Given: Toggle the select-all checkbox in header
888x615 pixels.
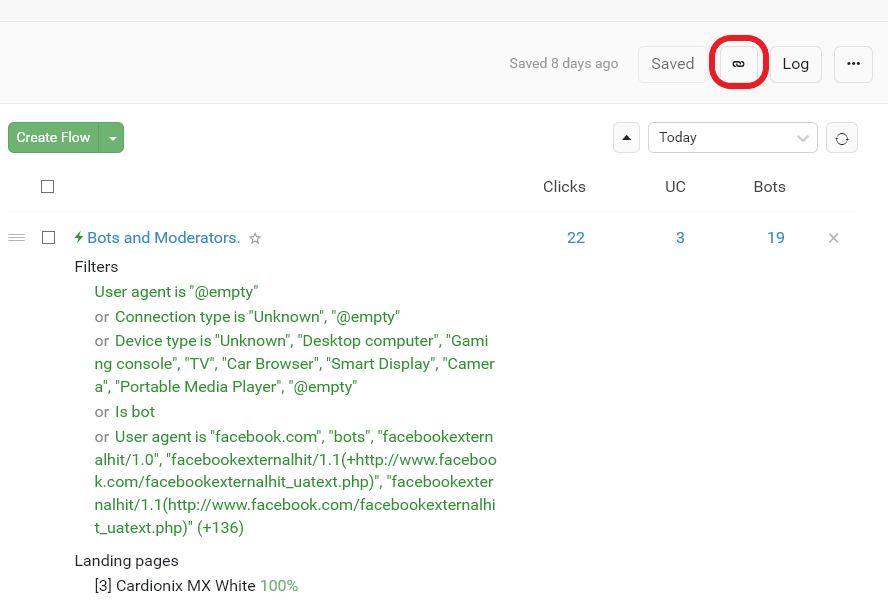Looking at the screenshot, I should pyautogui.click(x=47, y=186).
